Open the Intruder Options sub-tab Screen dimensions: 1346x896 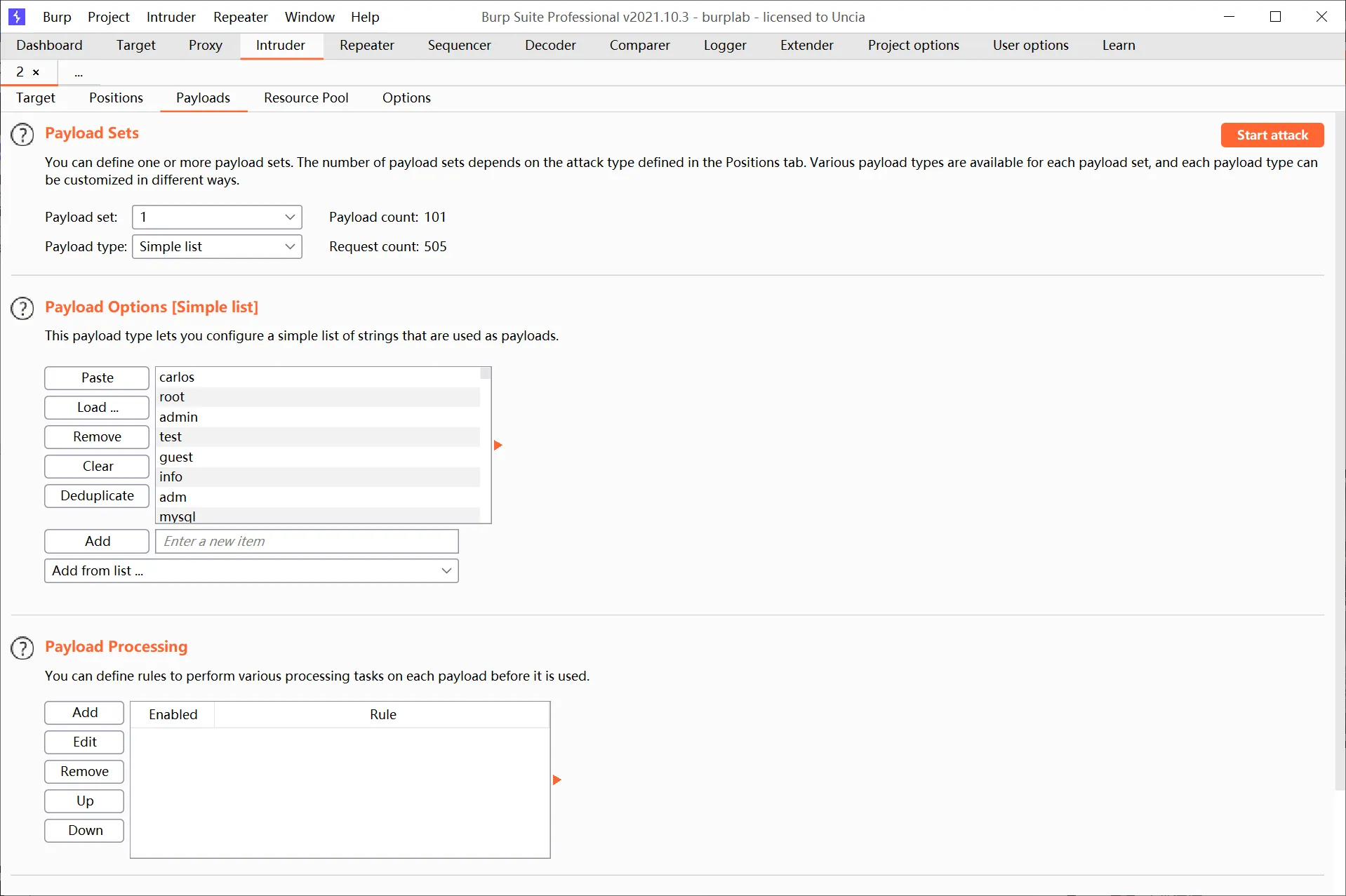[x=406, y=98]
